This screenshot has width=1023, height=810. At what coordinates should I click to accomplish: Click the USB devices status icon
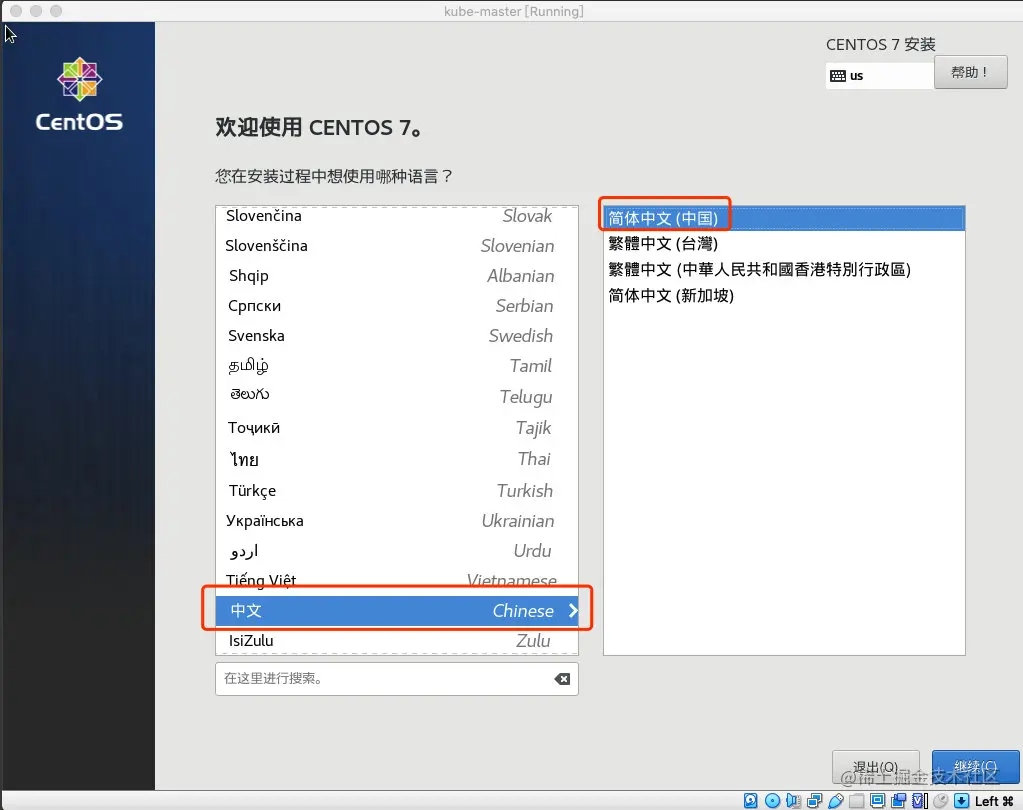836,800
